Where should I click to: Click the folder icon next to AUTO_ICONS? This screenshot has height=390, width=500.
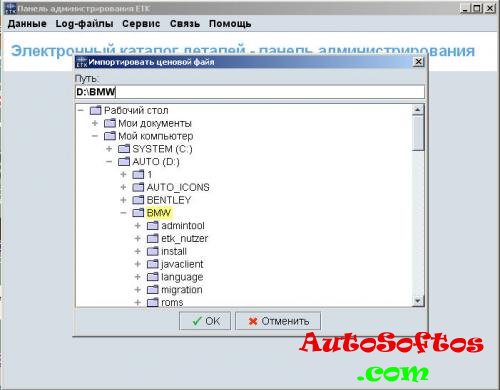pos(138,187)
